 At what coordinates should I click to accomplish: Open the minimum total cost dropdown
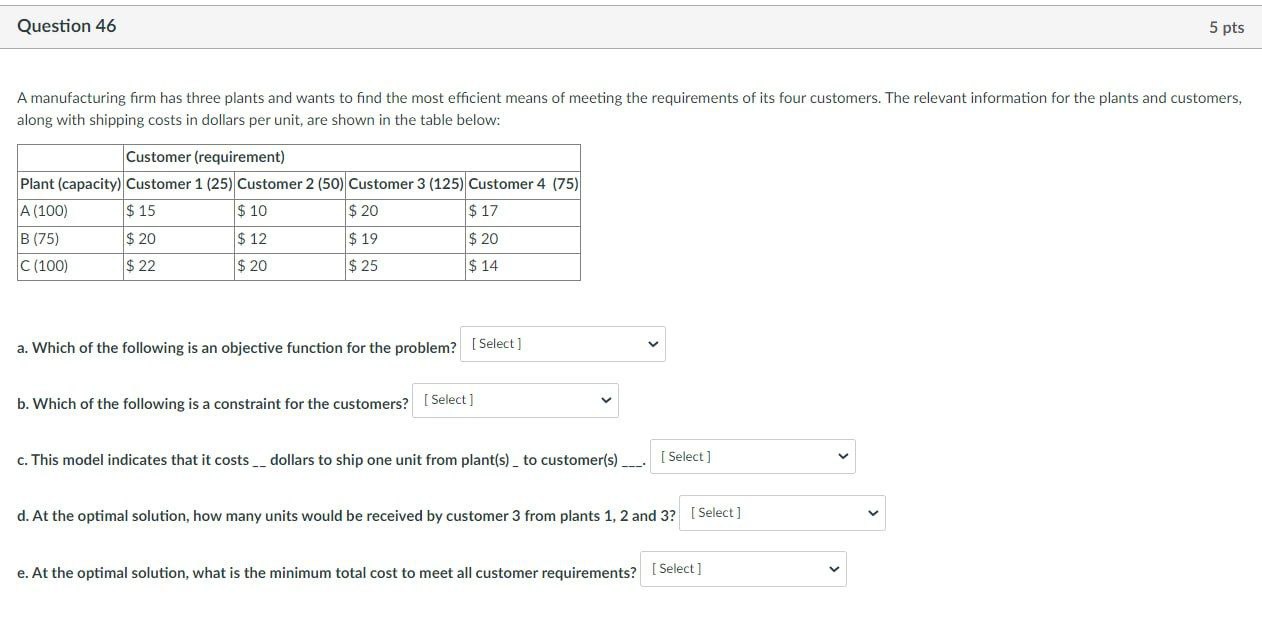(743, 569)
